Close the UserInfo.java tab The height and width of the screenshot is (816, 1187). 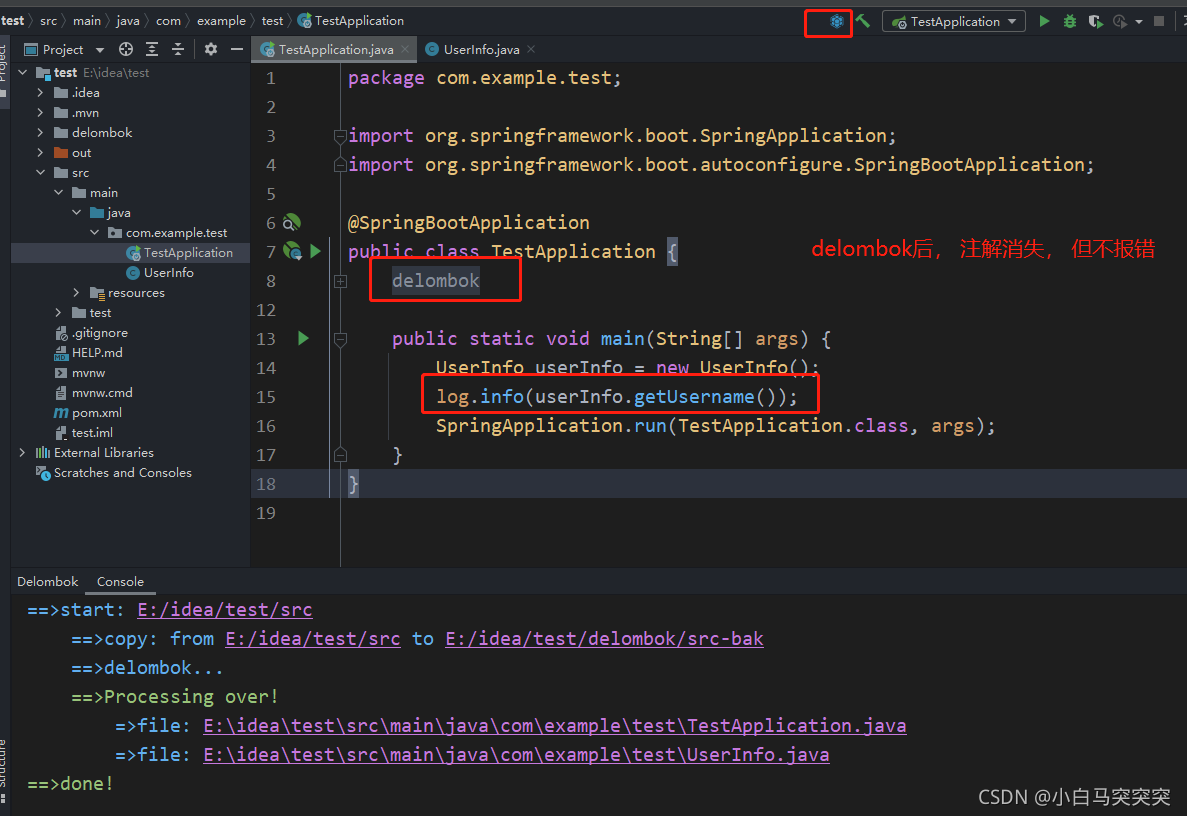[x=531, y=49]
